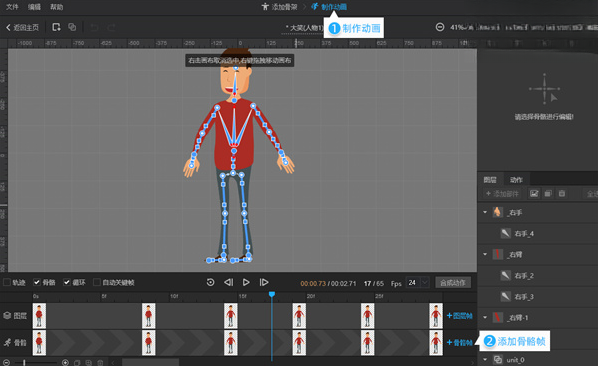Switch to the 制作动画 step
This screenshot has width=598, height=366.
coord(329,6)
